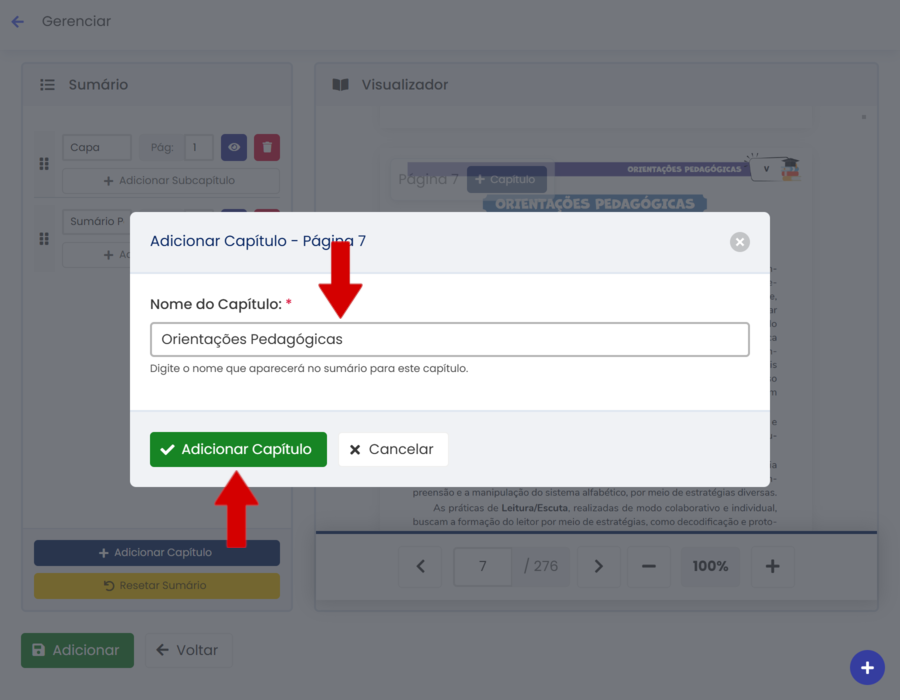Click the blue Adicionar Capítulo sidebar button
The image size is (900, 700).
157,553
